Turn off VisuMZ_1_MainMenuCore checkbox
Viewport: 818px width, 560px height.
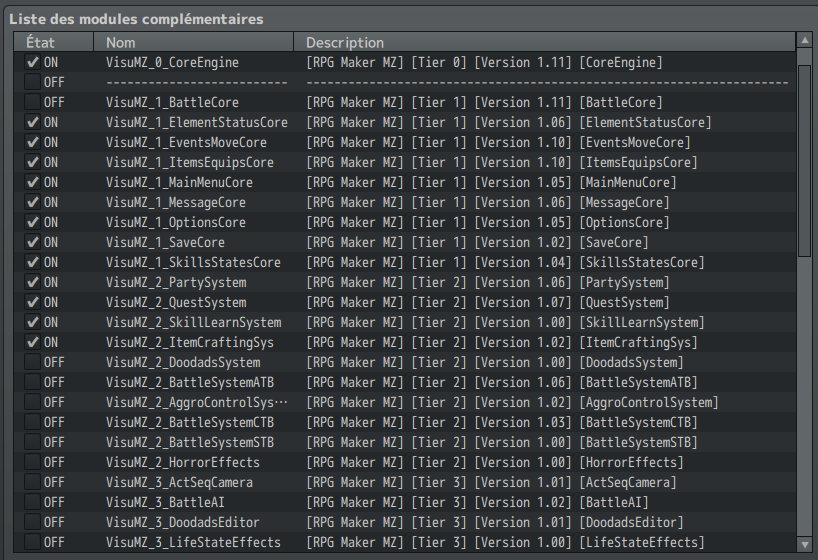[x=33, y=183]
